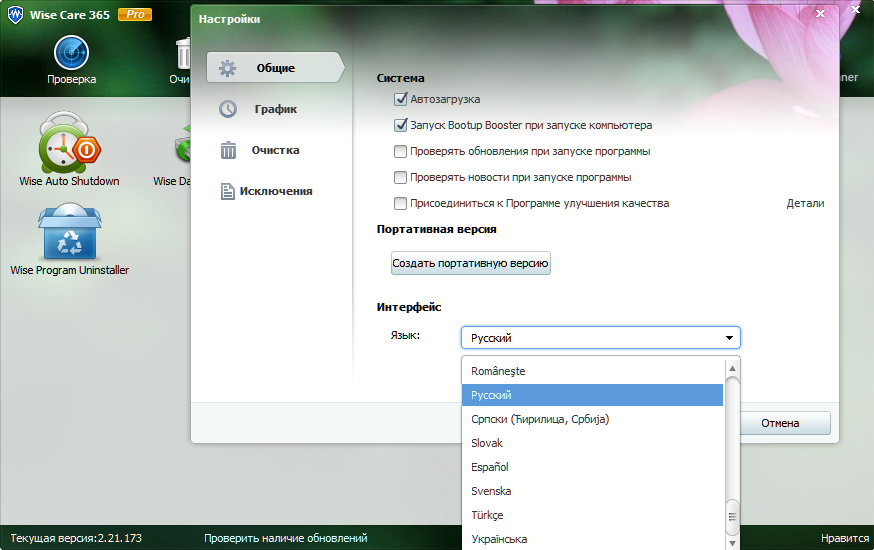Viewport: 874px width, 550px height.
Task: Click the Pro badge in title bar
Action: (x=135, y=14)
